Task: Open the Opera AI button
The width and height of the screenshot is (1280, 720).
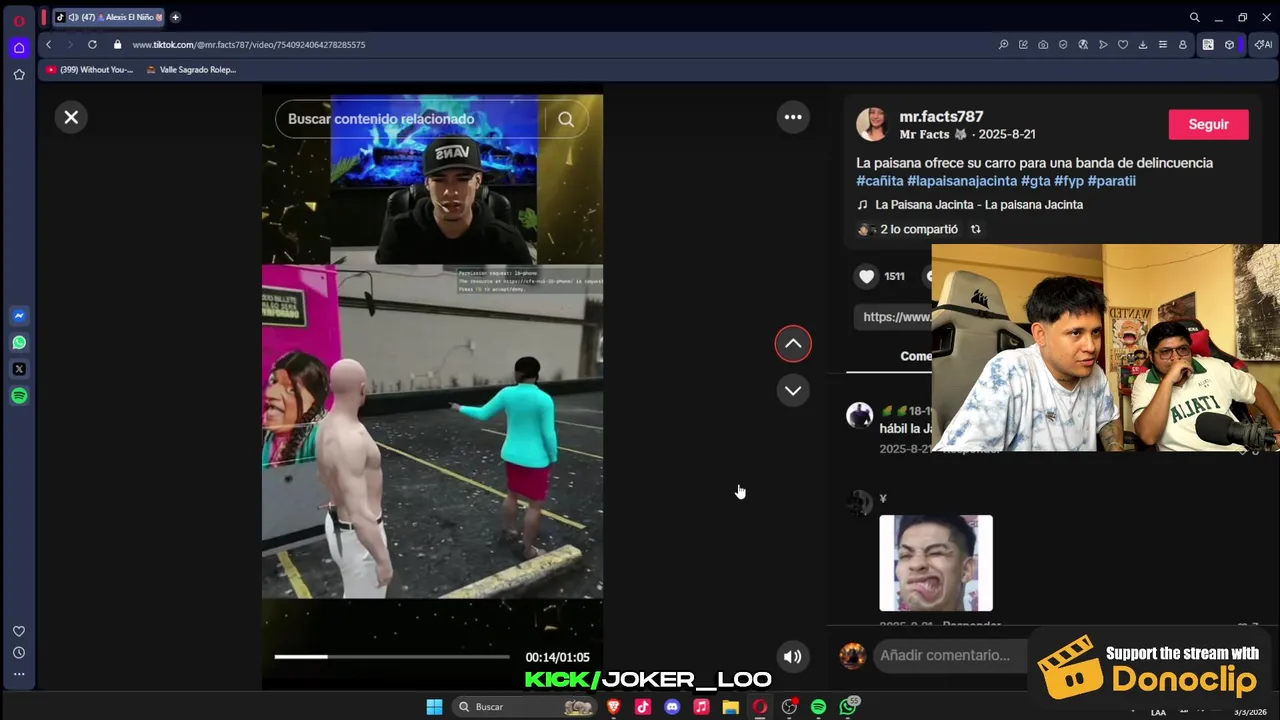Action: (x=1263, y=45)
